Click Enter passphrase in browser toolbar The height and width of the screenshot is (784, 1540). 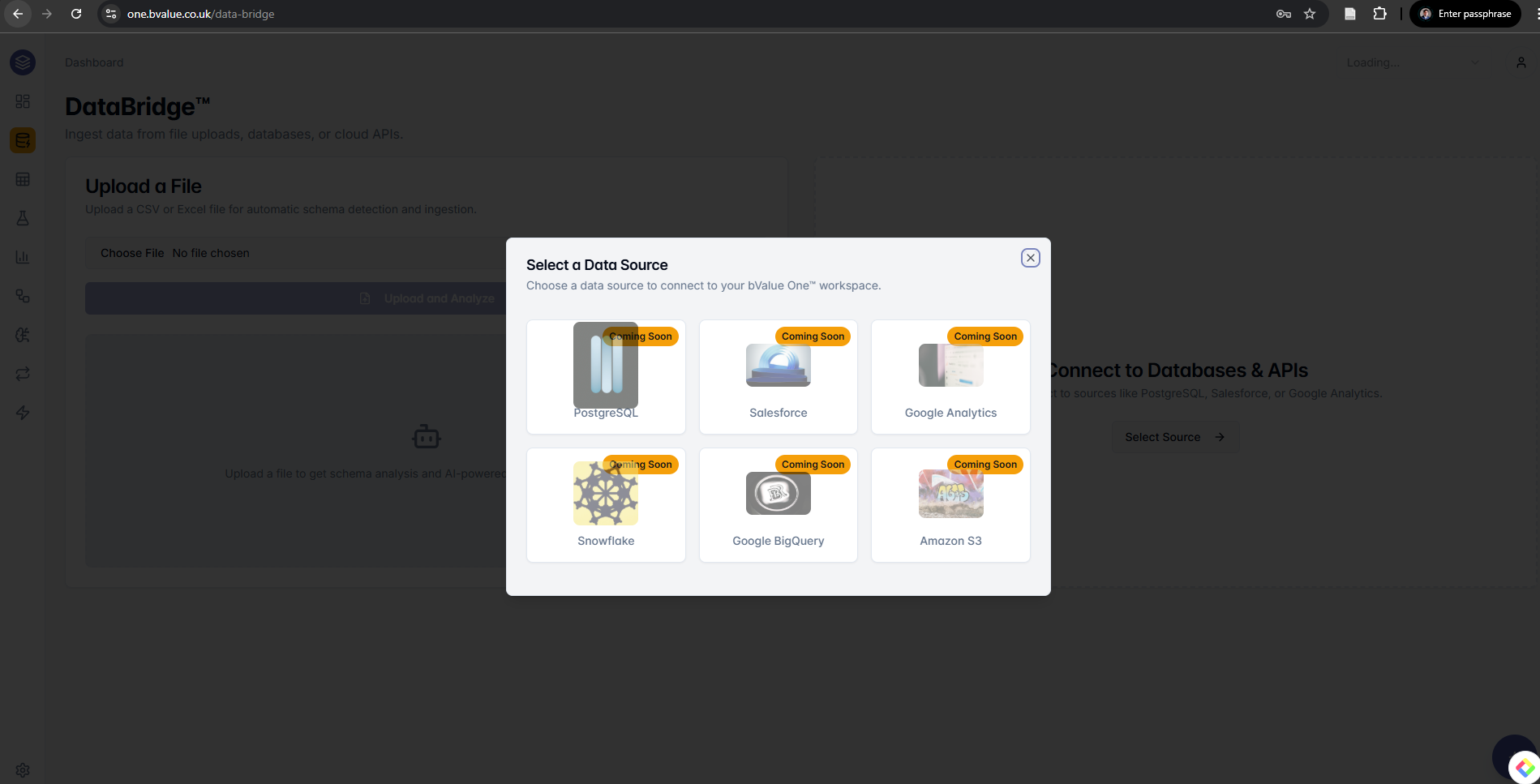(x=1465, y=14)
